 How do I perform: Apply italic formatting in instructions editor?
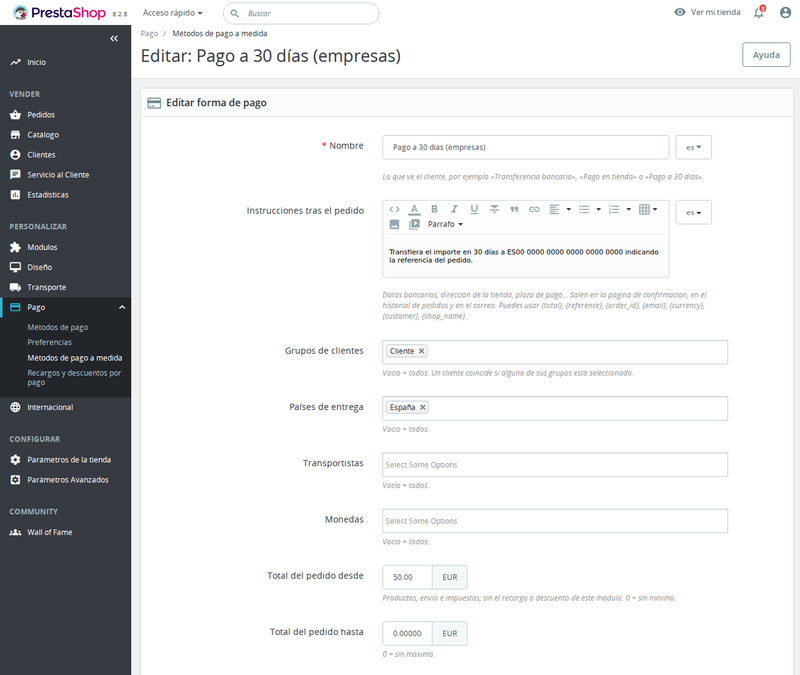pyautogui.click(x=454, y=209)
